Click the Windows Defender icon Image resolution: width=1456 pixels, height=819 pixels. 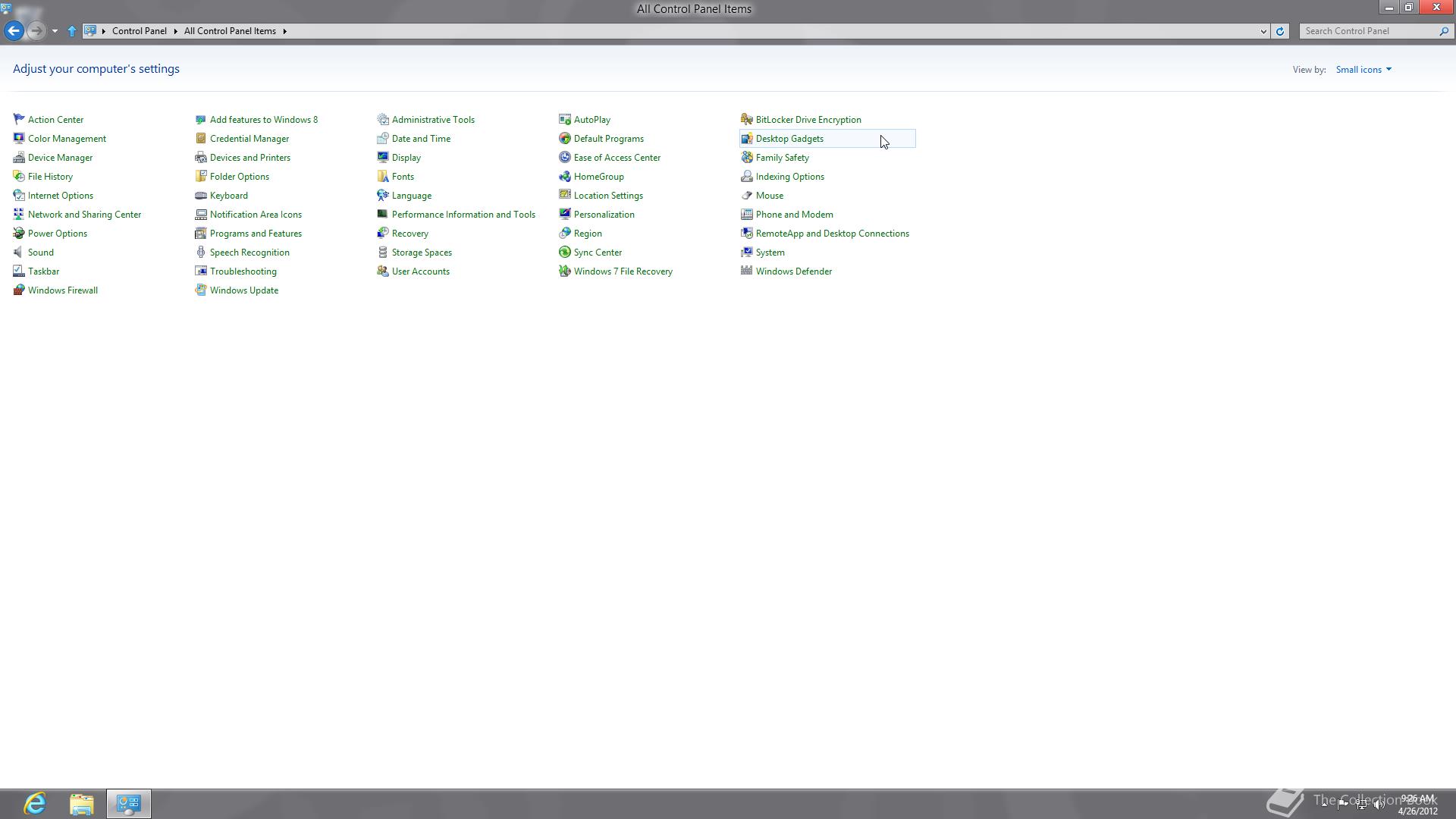pyautogui.click(x=747, y=271)
